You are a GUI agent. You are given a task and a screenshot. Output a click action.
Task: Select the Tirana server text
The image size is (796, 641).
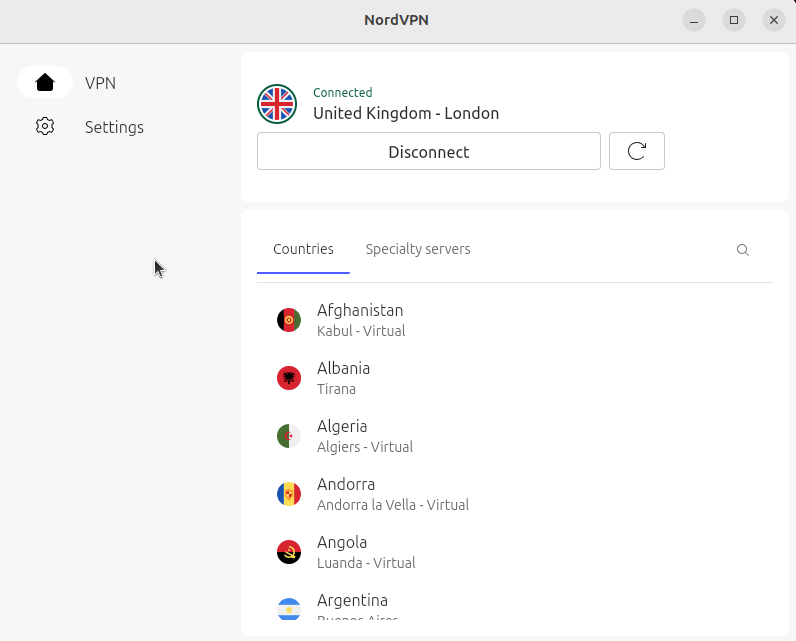pyautogui.click(x=336, y=389)
